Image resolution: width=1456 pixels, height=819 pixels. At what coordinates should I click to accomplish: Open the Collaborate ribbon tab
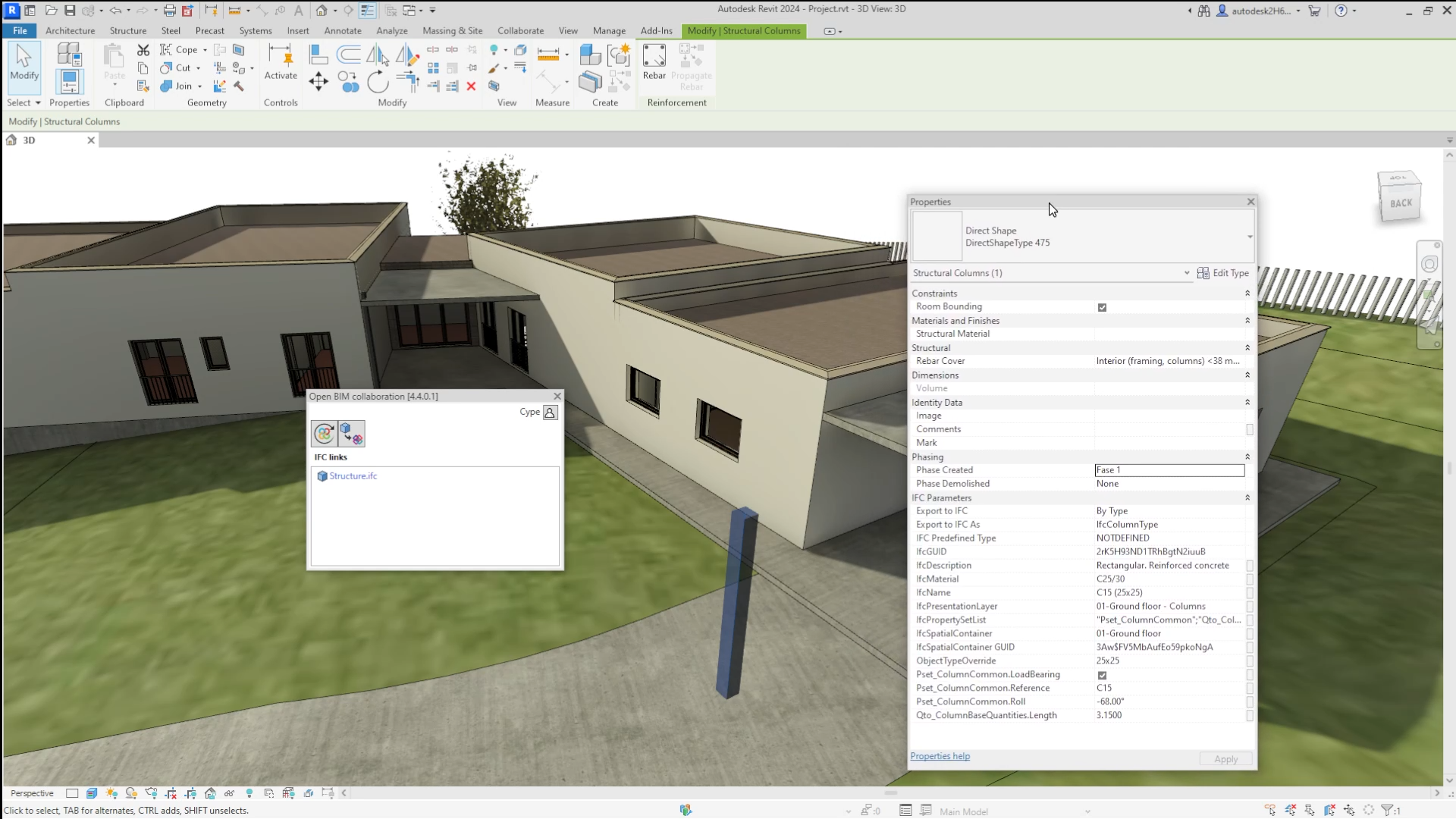(x=520, y=31)
